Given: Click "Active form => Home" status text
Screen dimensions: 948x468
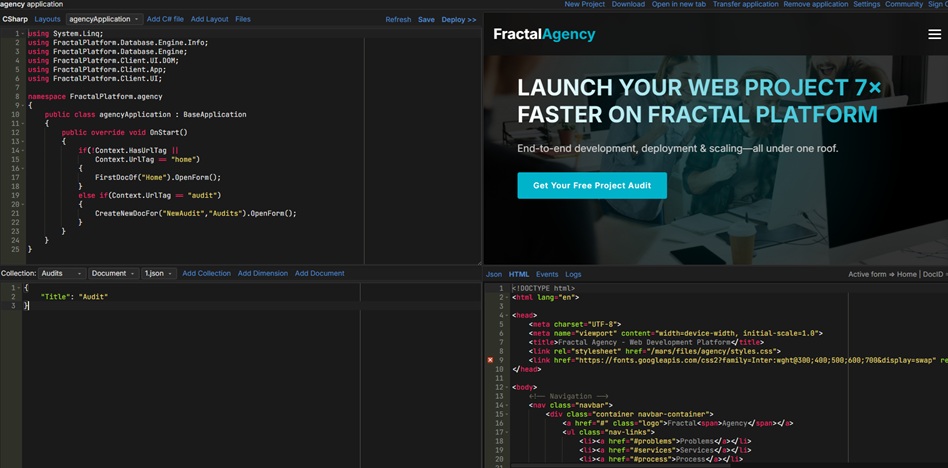Looking at the screenshot, I should tap(882, 275).
